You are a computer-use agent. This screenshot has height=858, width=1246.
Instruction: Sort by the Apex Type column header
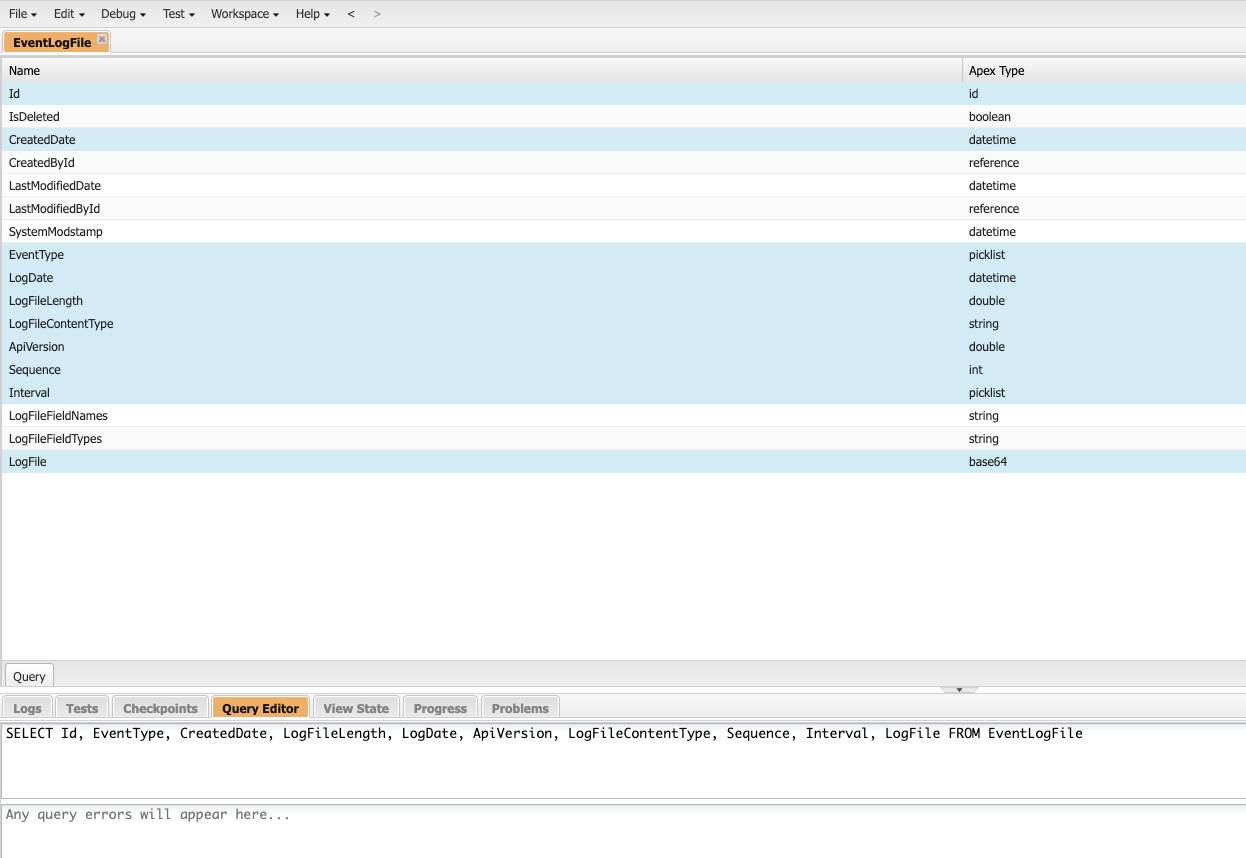tap(1104, 71)
